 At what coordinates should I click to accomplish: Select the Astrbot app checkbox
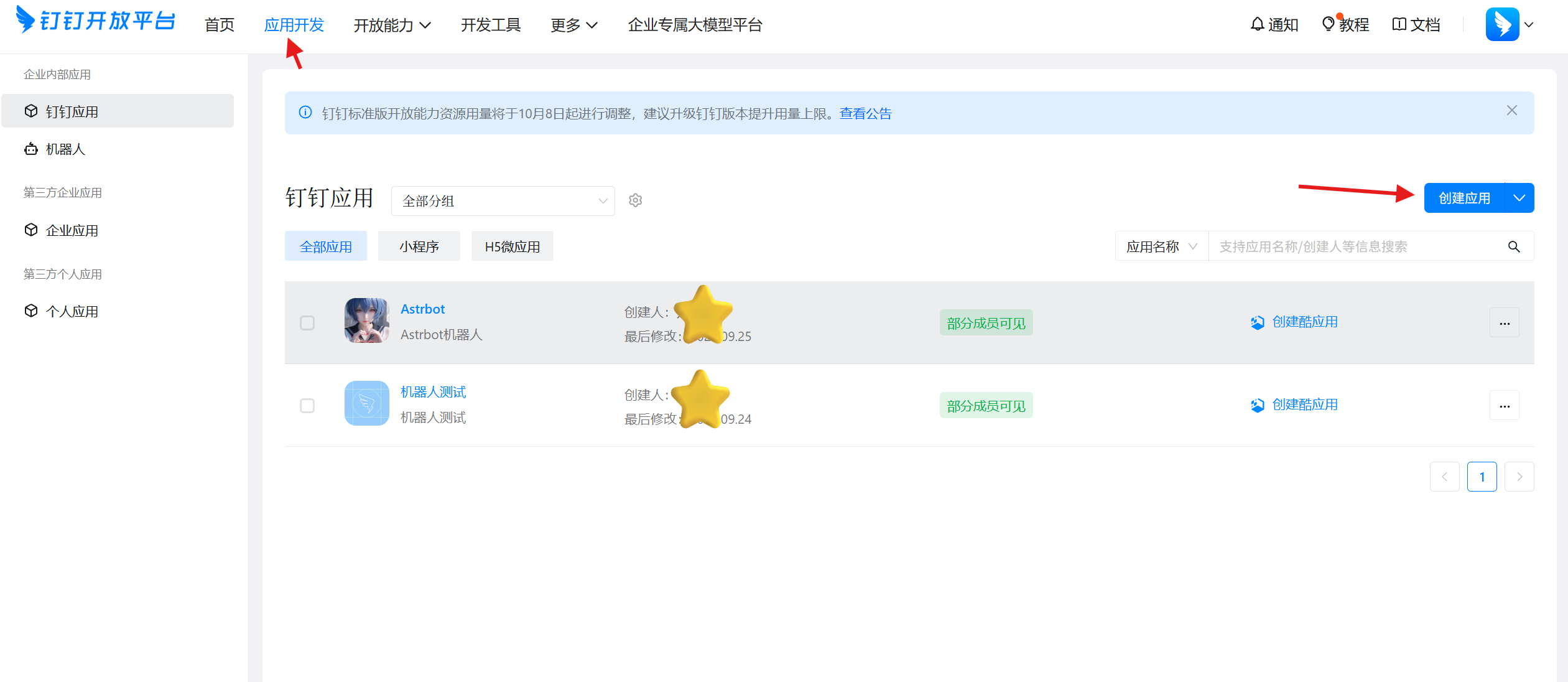307,323
